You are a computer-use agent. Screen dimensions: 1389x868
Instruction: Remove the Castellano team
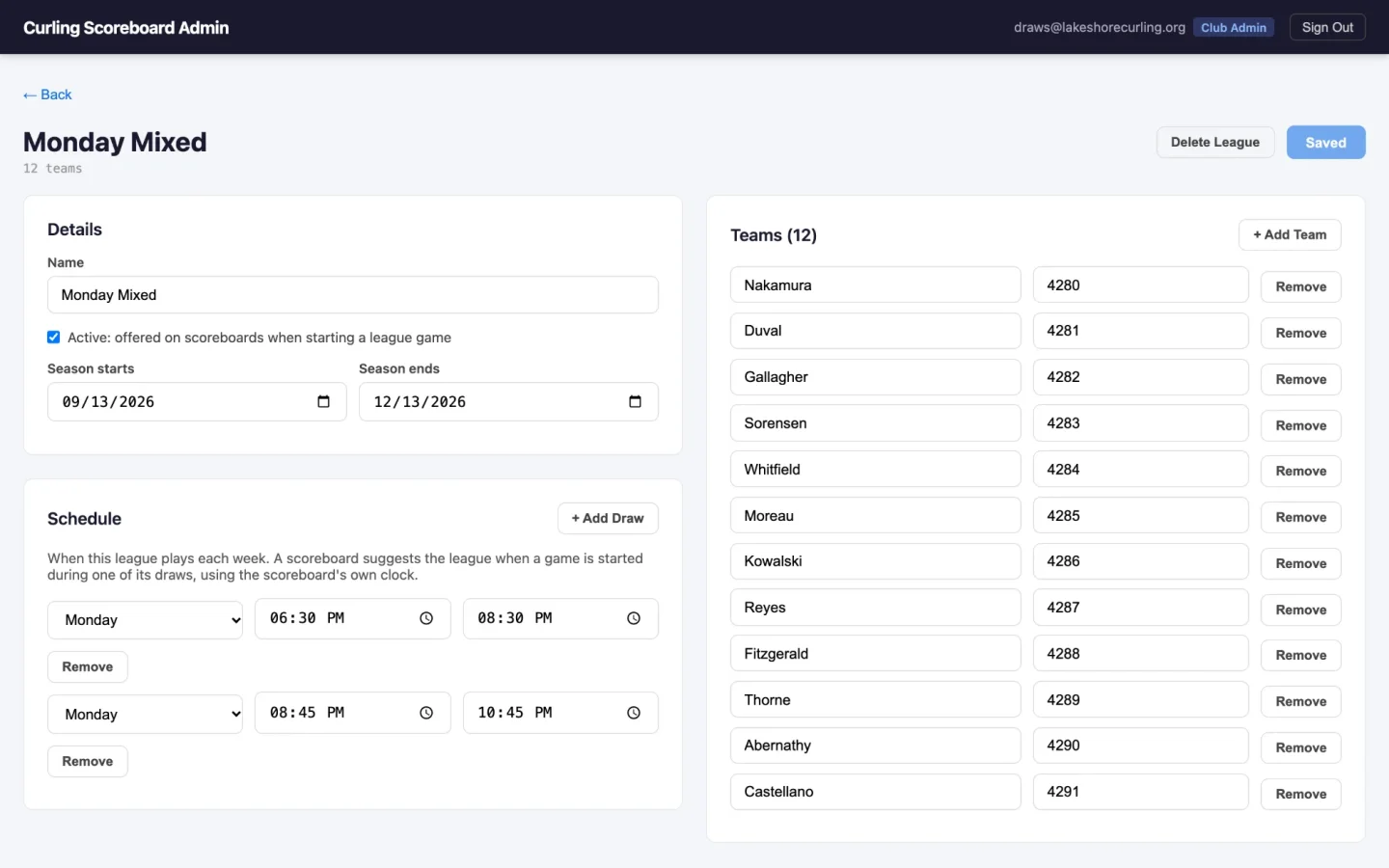coord(1300,794)
